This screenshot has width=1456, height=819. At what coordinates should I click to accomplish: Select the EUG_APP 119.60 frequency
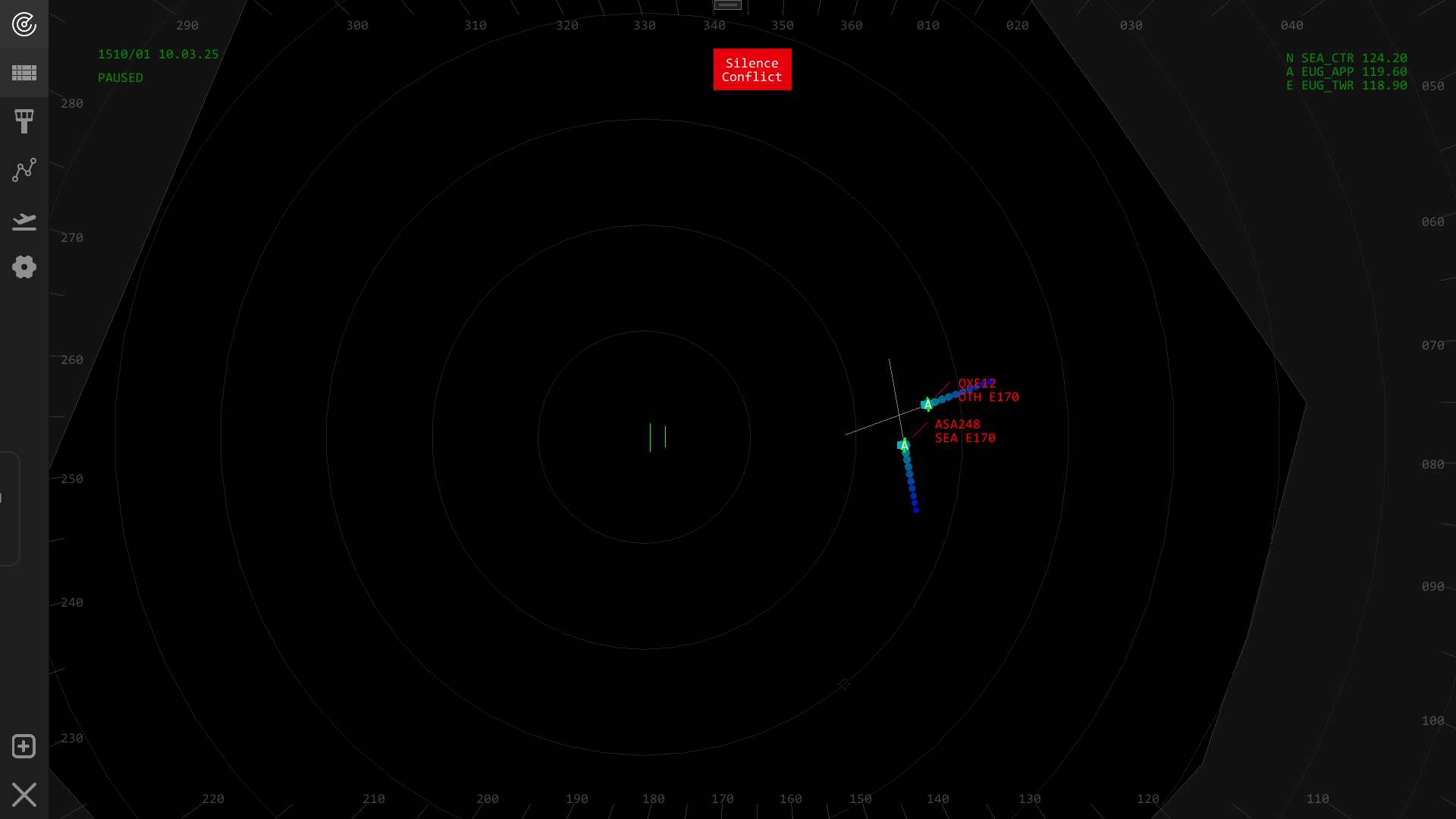[x=1347, y=72]
